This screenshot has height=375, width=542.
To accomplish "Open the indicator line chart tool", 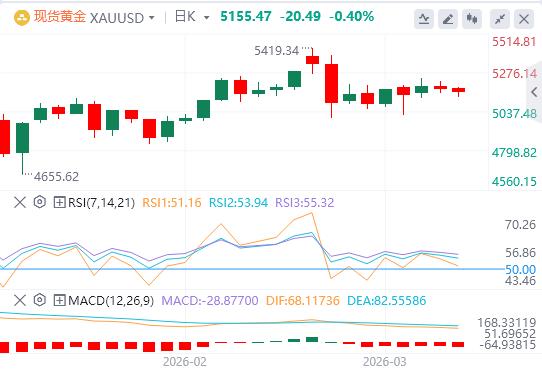I will 423,18.
